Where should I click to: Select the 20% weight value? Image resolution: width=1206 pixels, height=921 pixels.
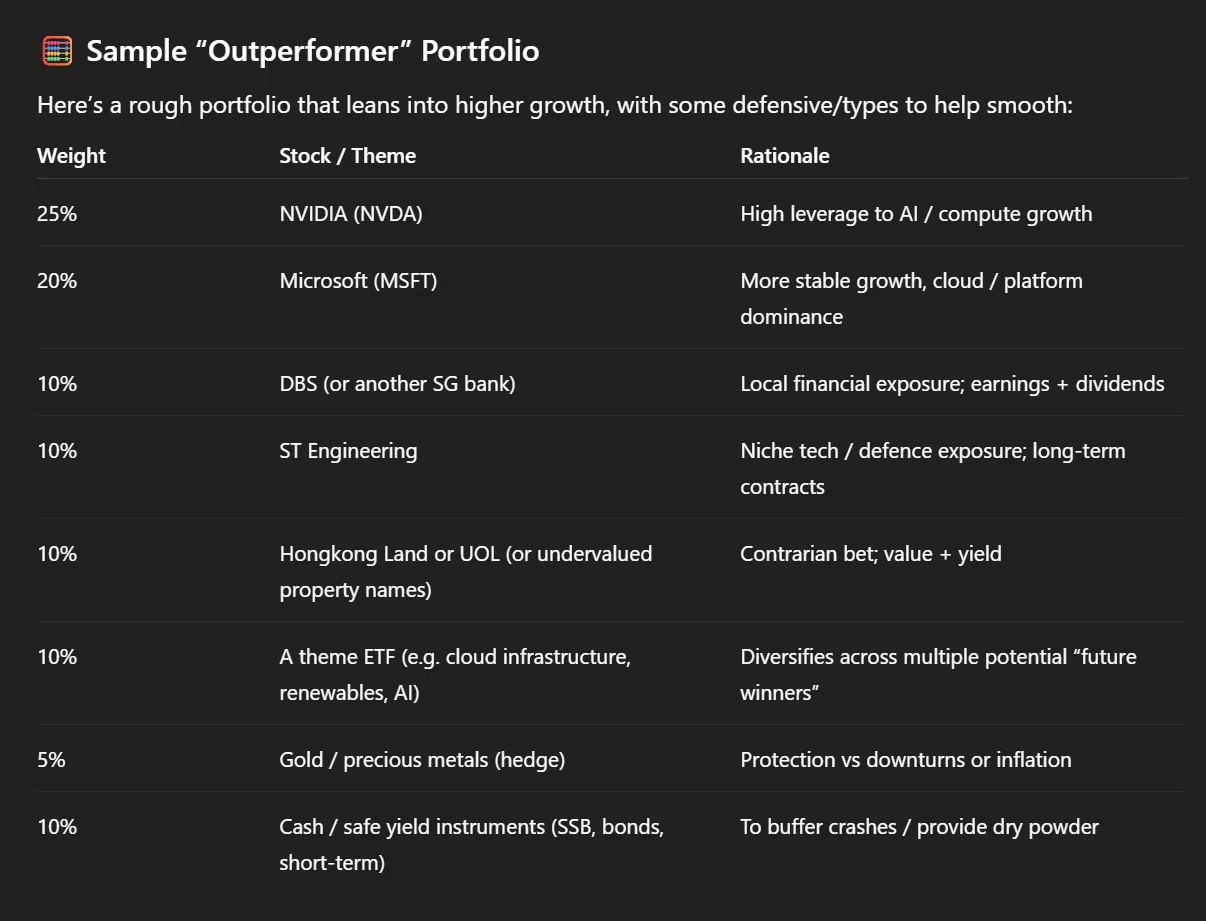57,281
